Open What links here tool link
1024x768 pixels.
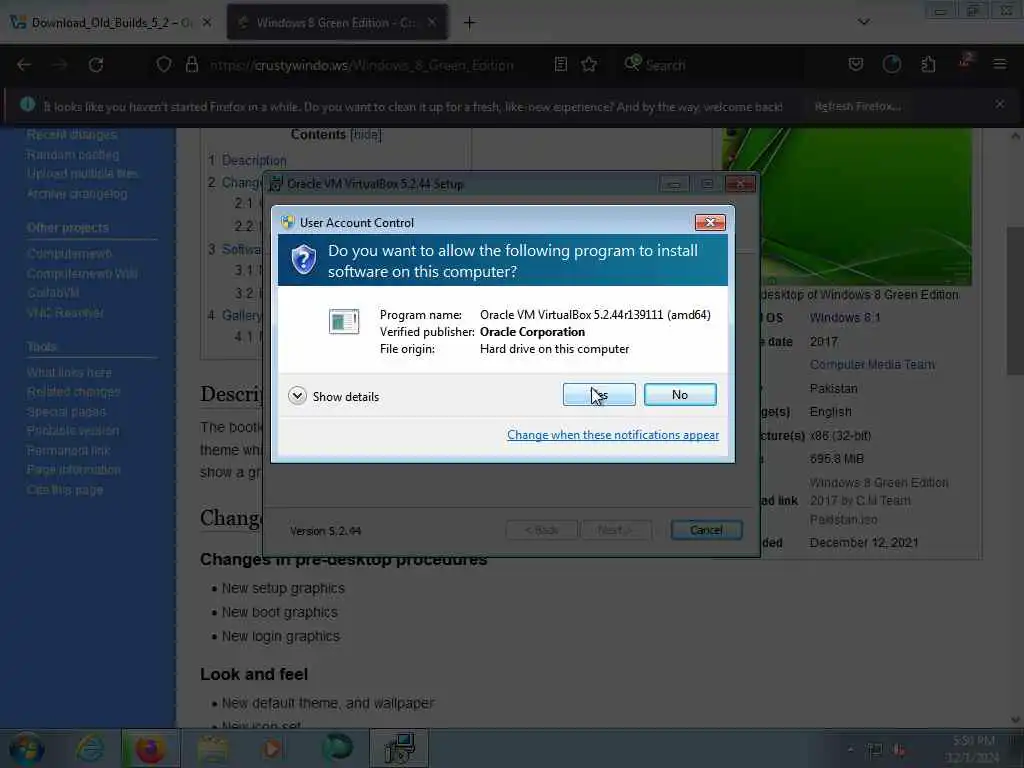pos(69,372)
